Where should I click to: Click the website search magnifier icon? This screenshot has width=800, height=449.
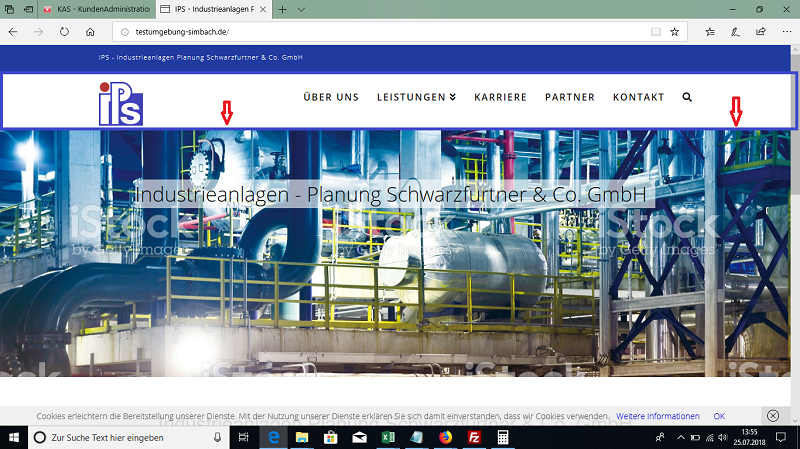point(687,97)
